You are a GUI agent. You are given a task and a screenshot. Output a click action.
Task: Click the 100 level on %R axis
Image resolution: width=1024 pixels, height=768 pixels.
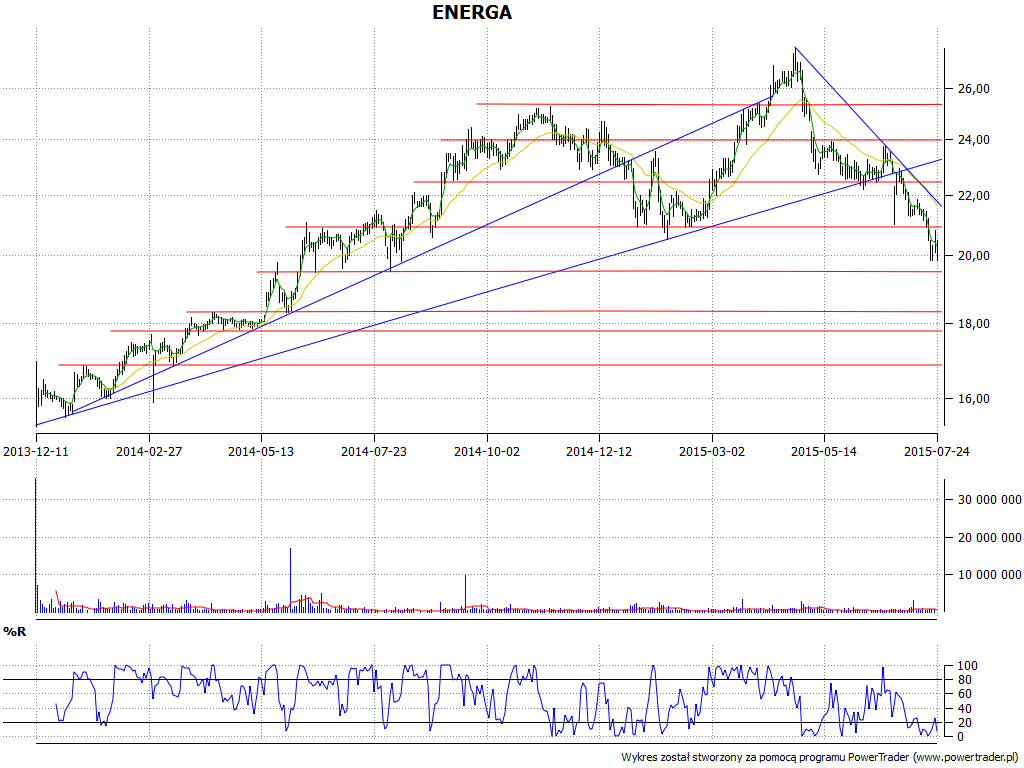[967, 666]
